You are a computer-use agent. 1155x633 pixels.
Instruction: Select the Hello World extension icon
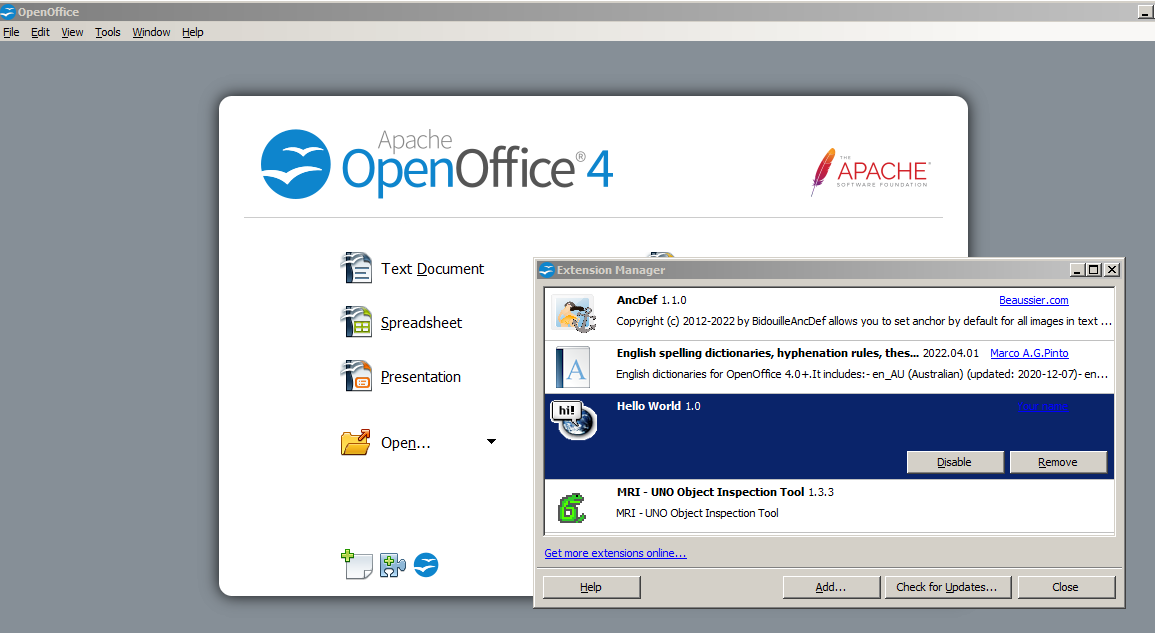573,420
